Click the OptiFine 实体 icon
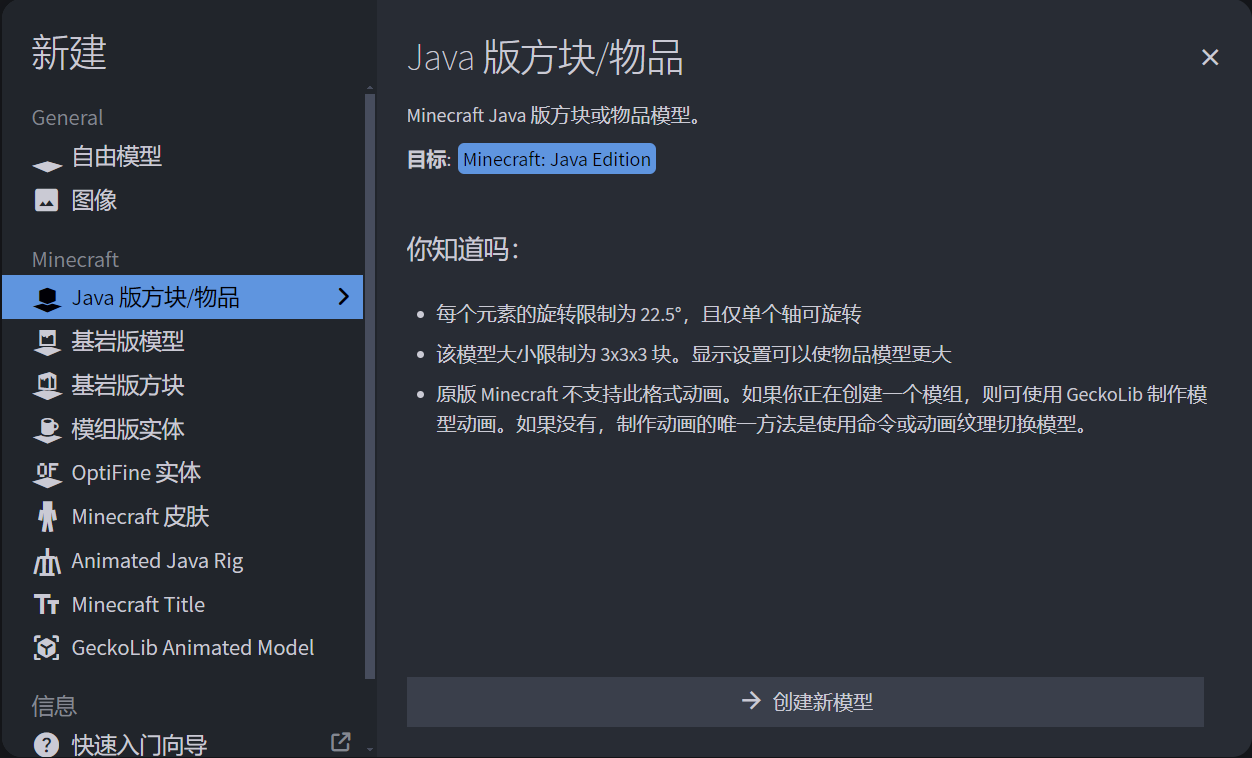 pos(47,473)
